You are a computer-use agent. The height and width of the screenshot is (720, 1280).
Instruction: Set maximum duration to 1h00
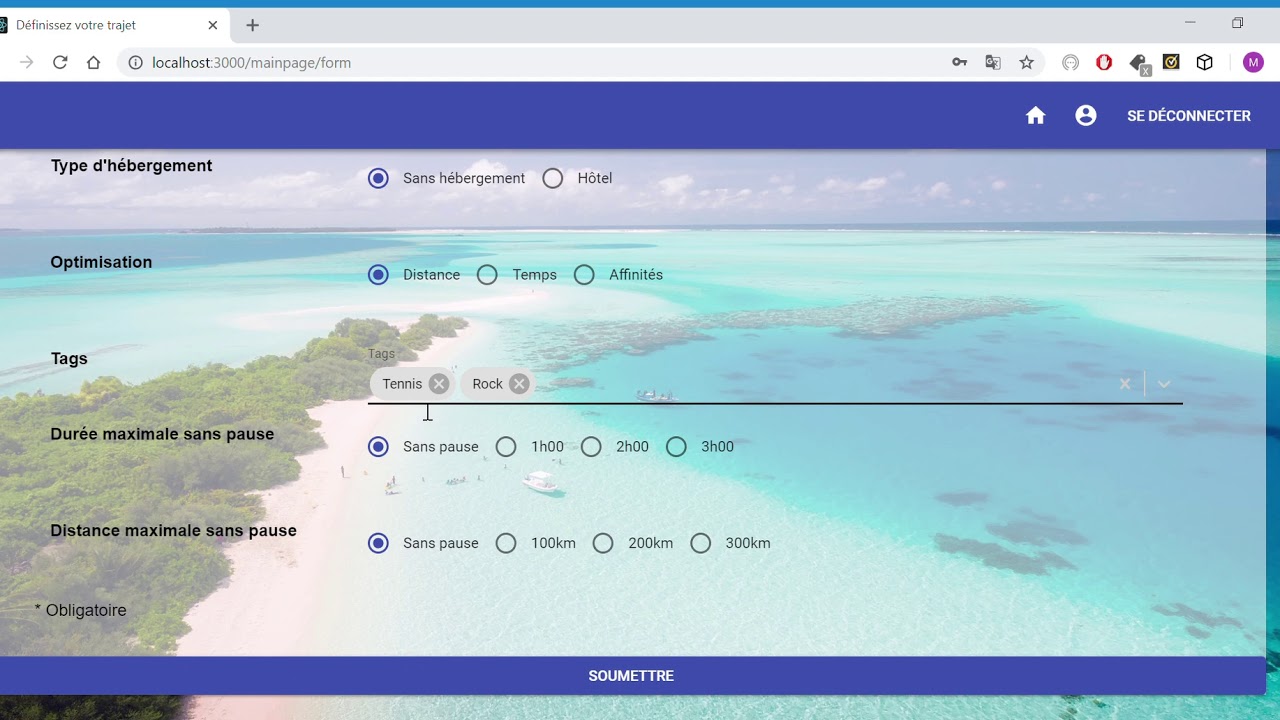coord(506,447)
